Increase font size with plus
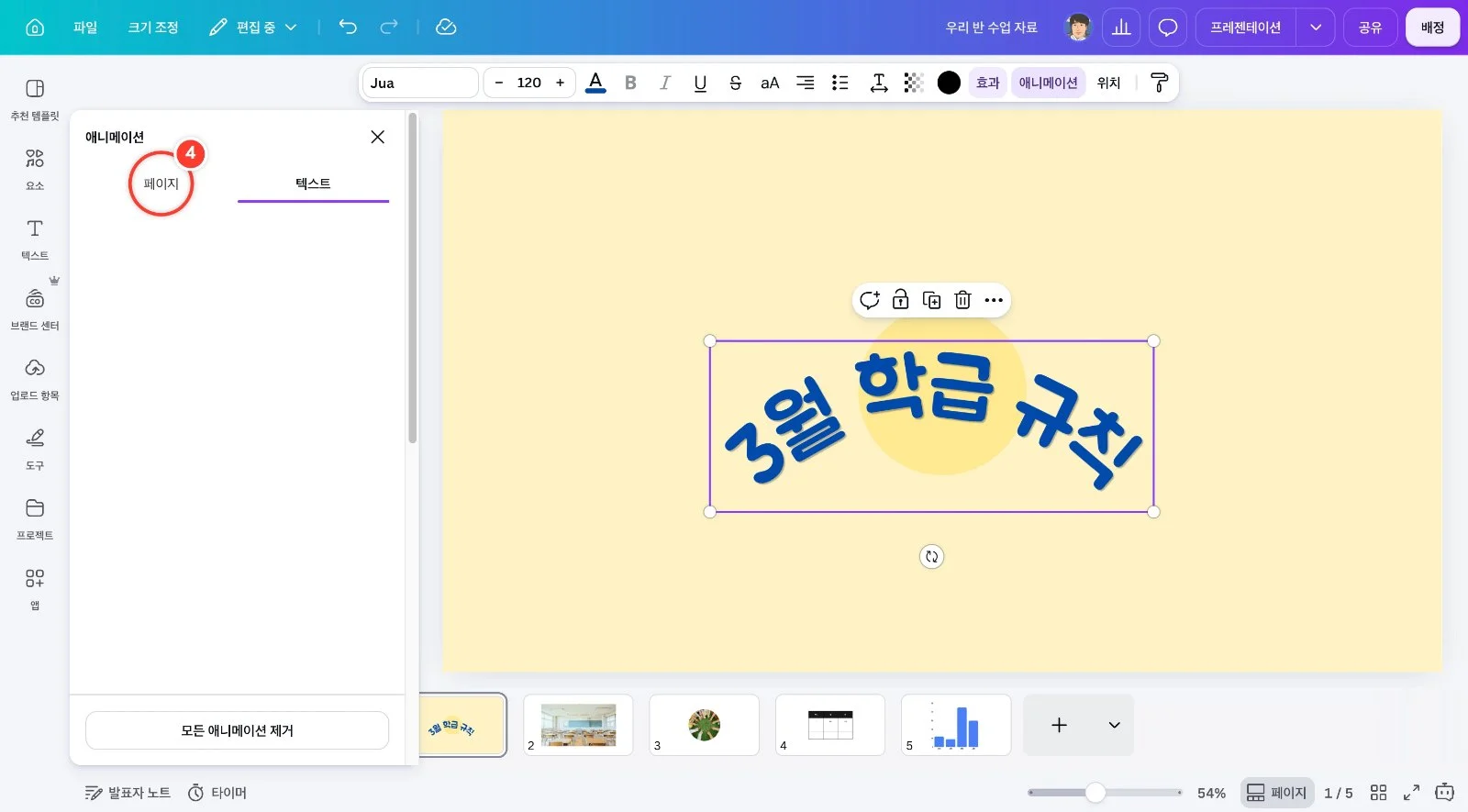Image resolution: width=1468 pixels, height=812 pixels. (560, 83)
